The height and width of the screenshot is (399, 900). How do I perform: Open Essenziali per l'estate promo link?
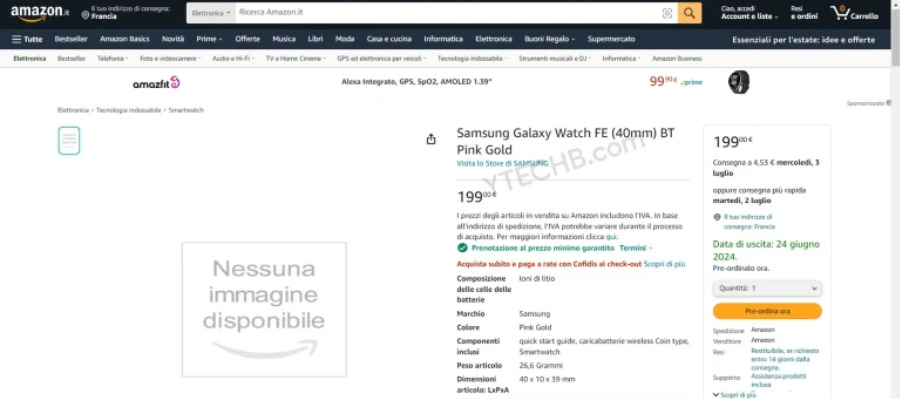(804, 40)
